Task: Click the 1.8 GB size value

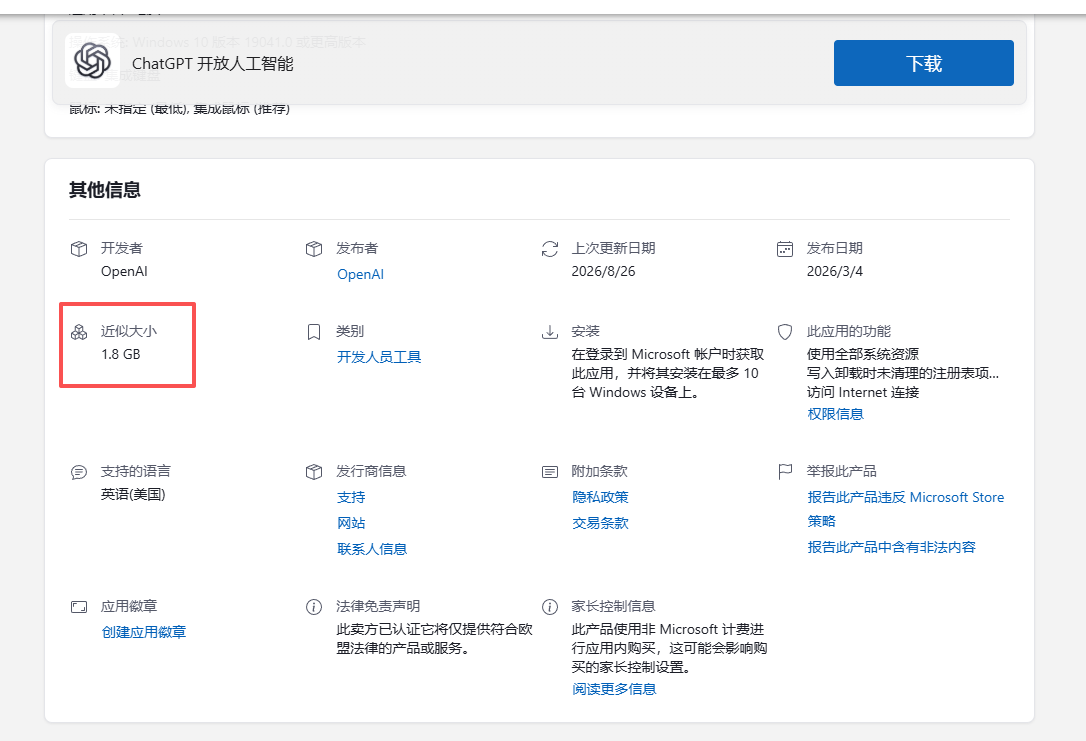Action: (121, 354)
